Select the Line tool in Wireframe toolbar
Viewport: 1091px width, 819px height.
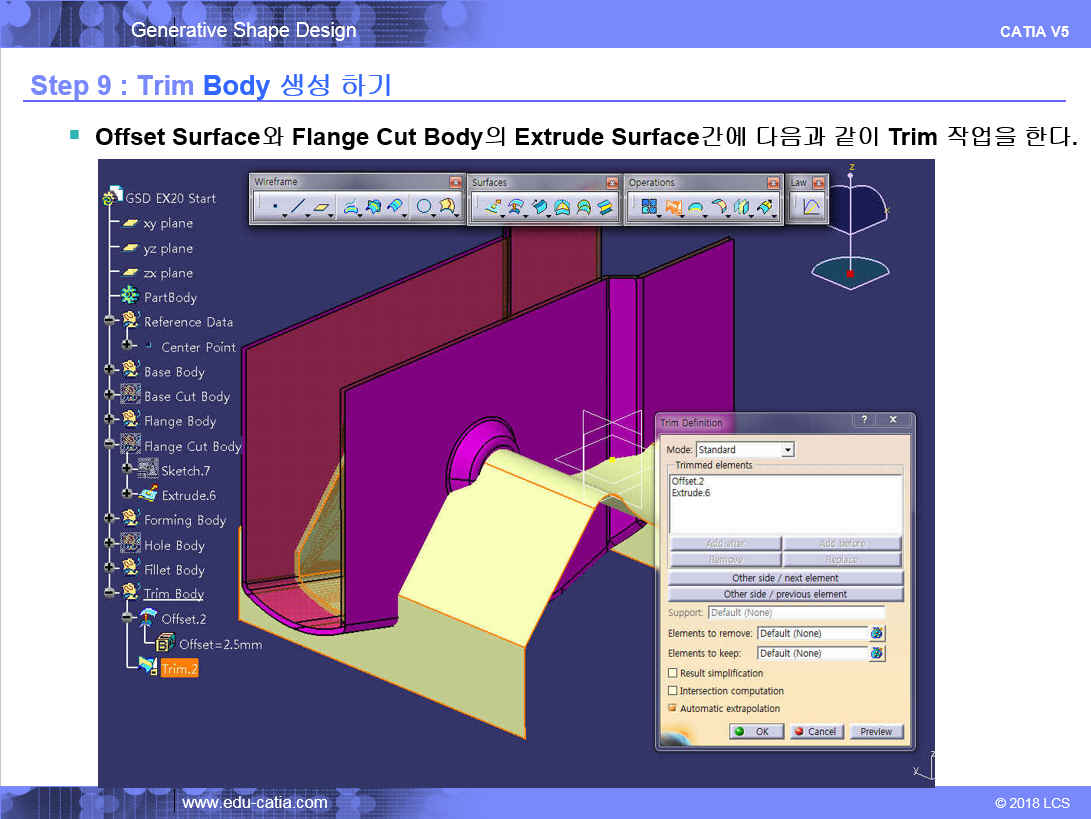pos(298,207)
